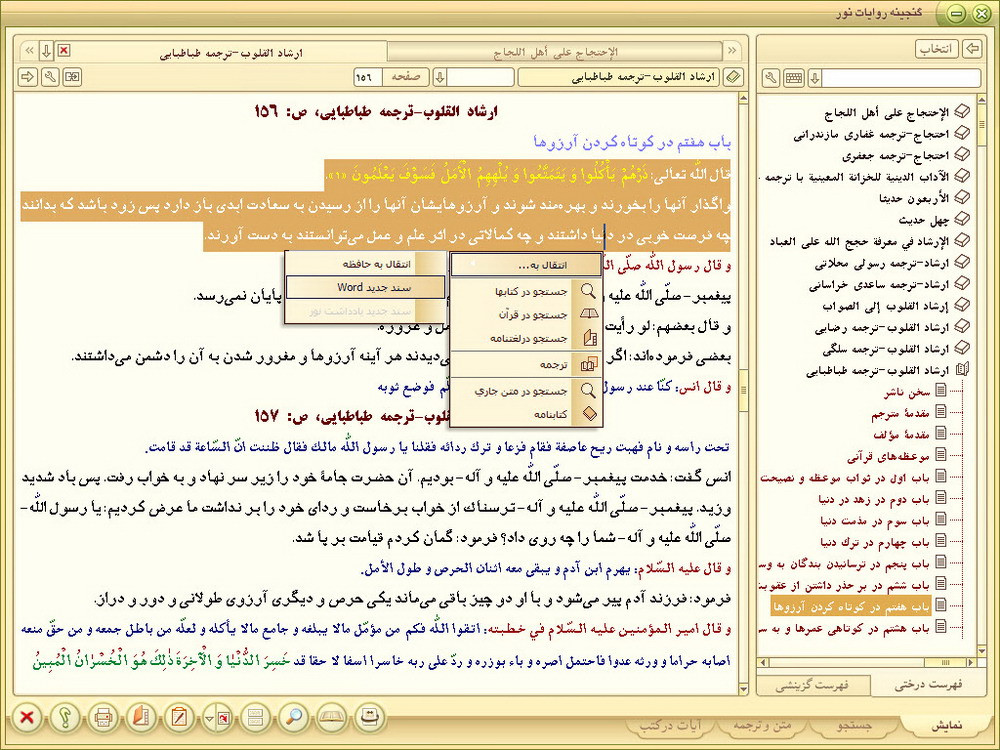The height and width of the screenshot is (750, 1000).
Task: Click the red X exit icon in bottom toolbar
Action: point(27,718)
